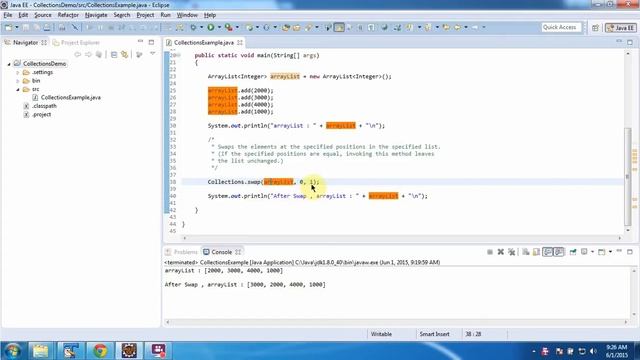Click Collapse All in Navigator toolbar
The height and width of the screenshot is (360, 640).
[x=114, y=54]
